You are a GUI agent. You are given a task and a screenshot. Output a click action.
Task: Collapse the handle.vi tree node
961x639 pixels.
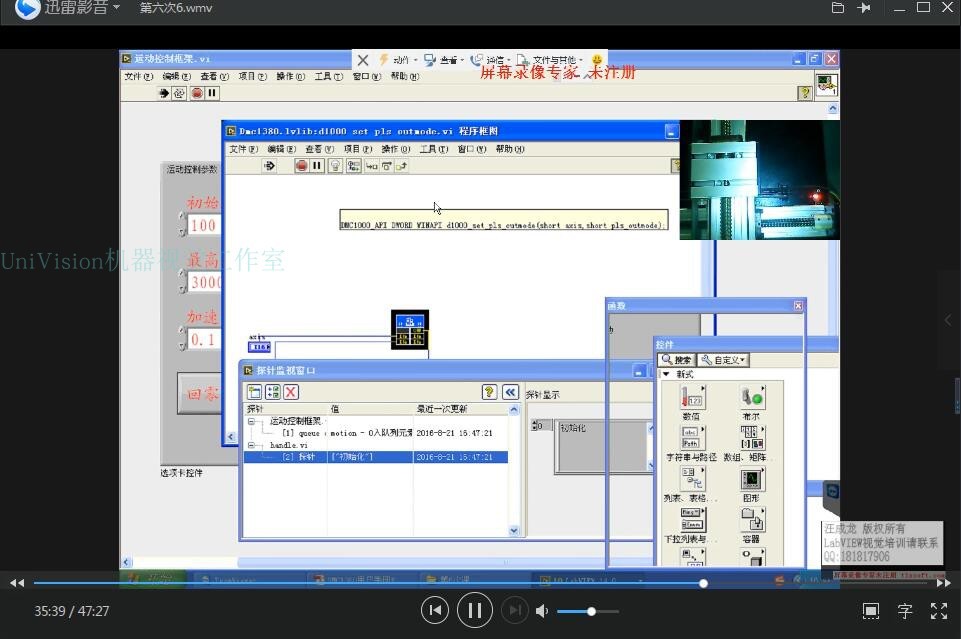(x=251, y=445)
